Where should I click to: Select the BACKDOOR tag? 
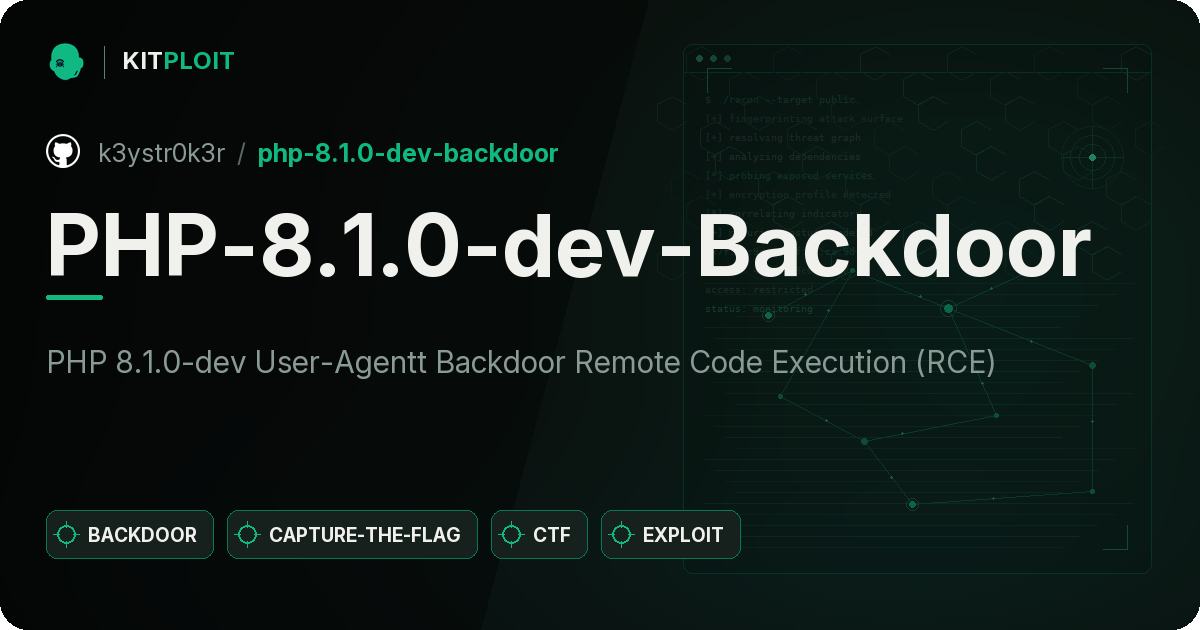click(130, 535)
